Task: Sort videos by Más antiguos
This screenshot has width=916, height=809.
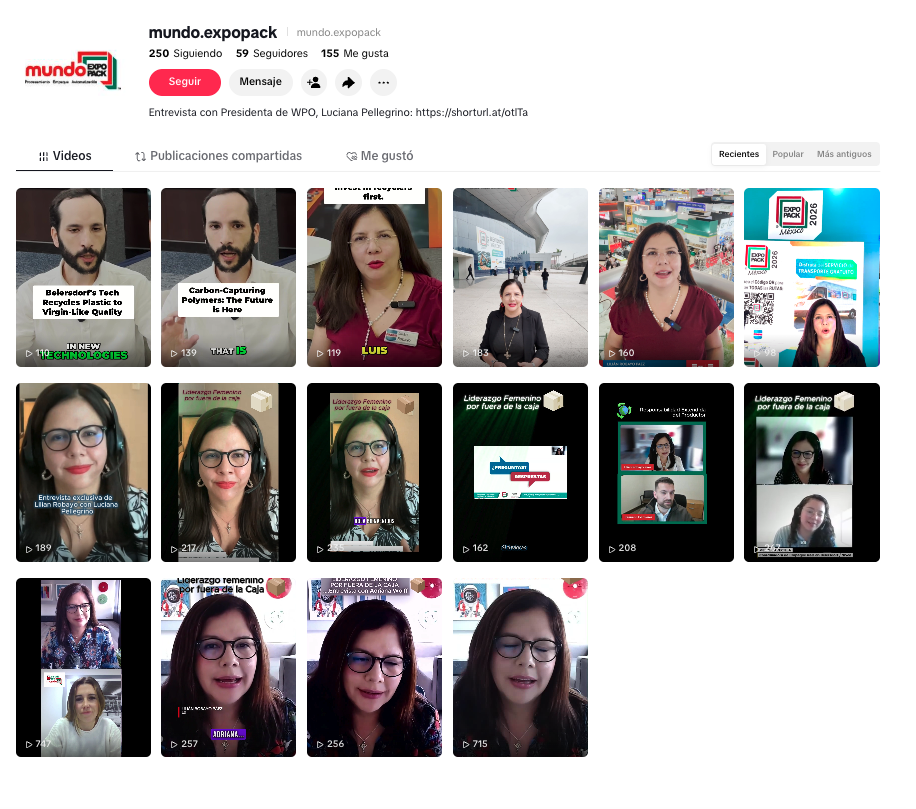Action: coord(844,154)
